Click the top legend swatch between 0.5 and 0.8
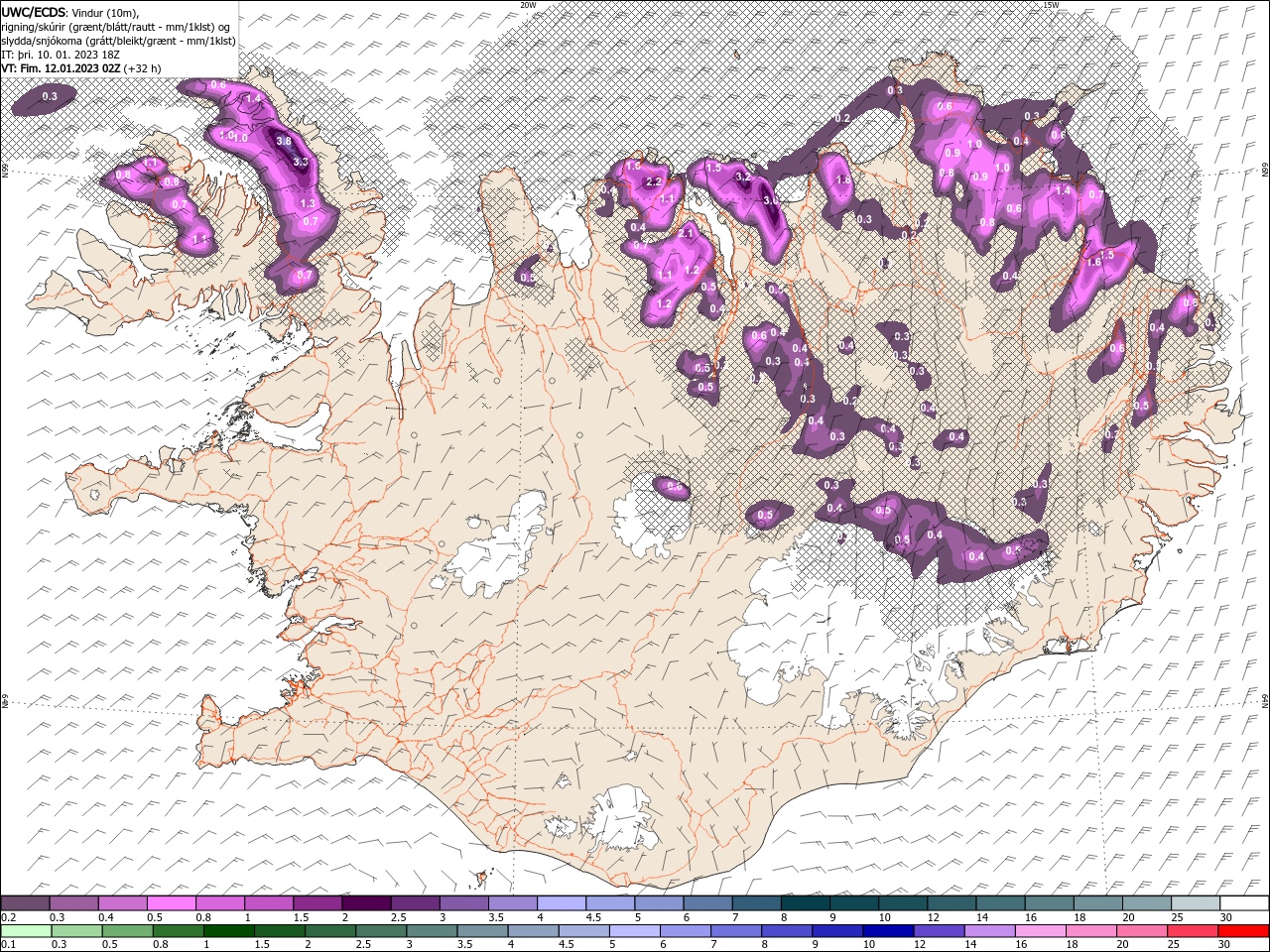The height and width of the screenshot is (952, 1270). pos(171,903)
